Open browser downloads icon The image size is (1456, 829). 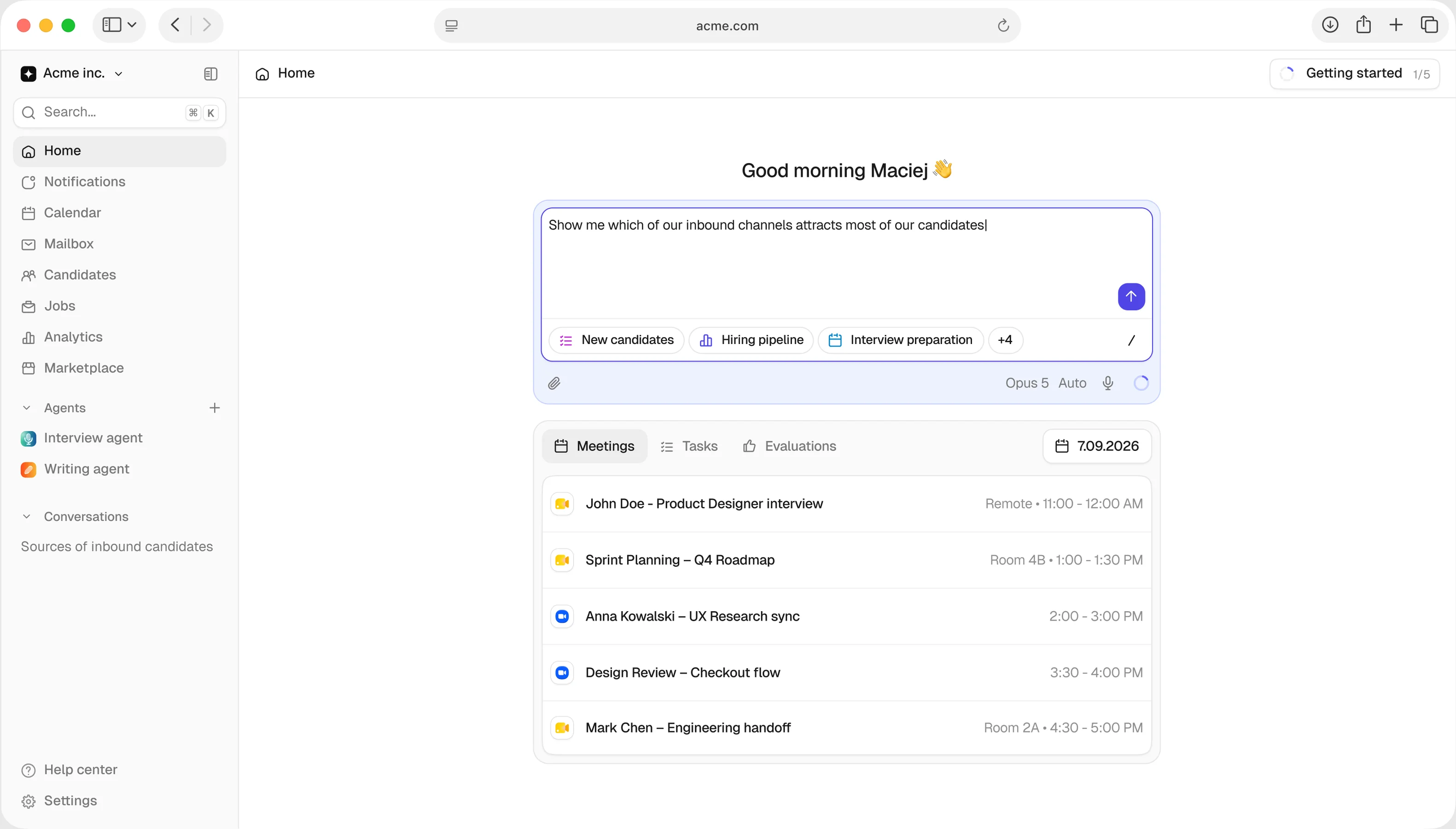(1330, 25)
